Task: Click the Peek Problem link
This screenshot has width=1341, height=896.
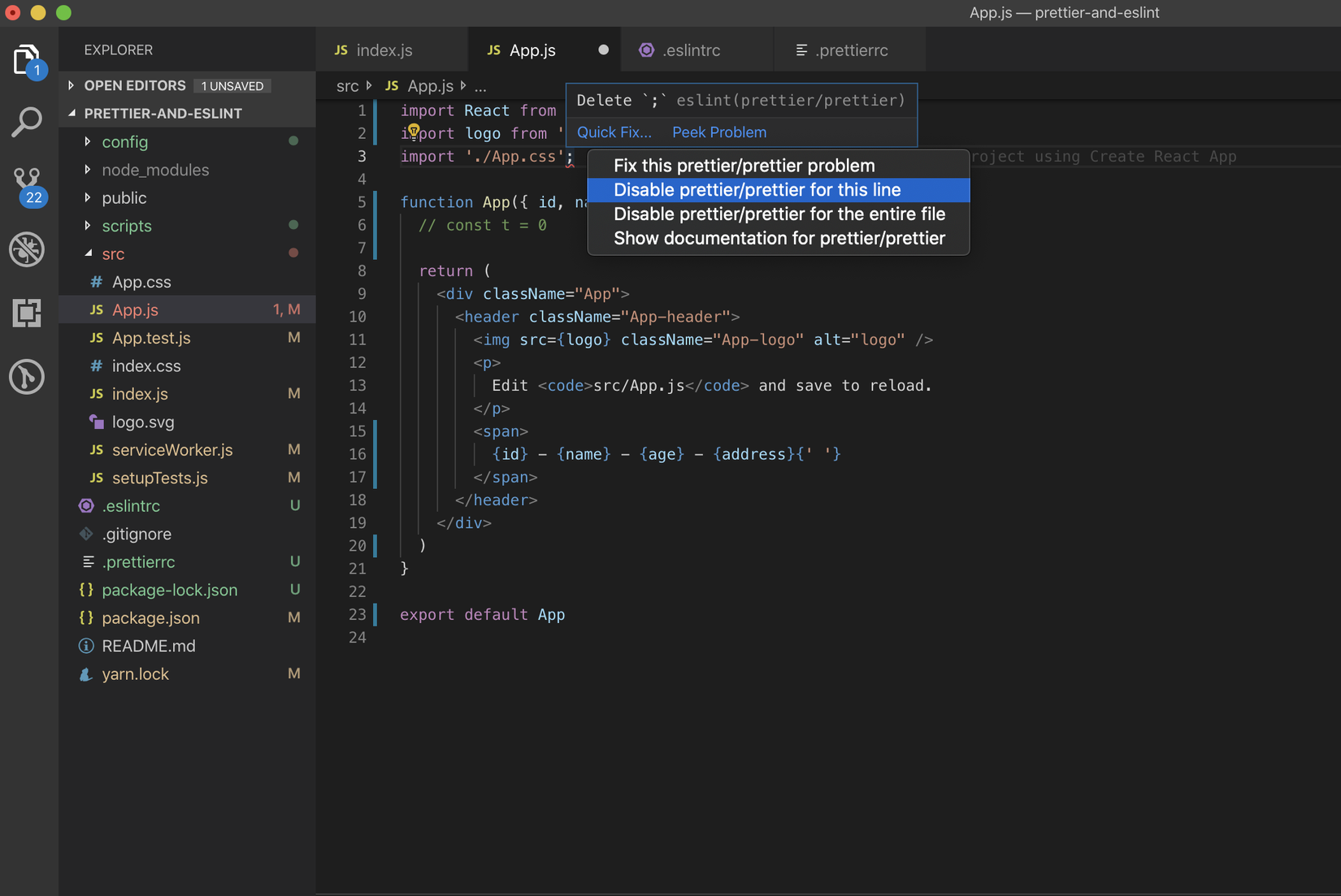Action: (718, 132)
